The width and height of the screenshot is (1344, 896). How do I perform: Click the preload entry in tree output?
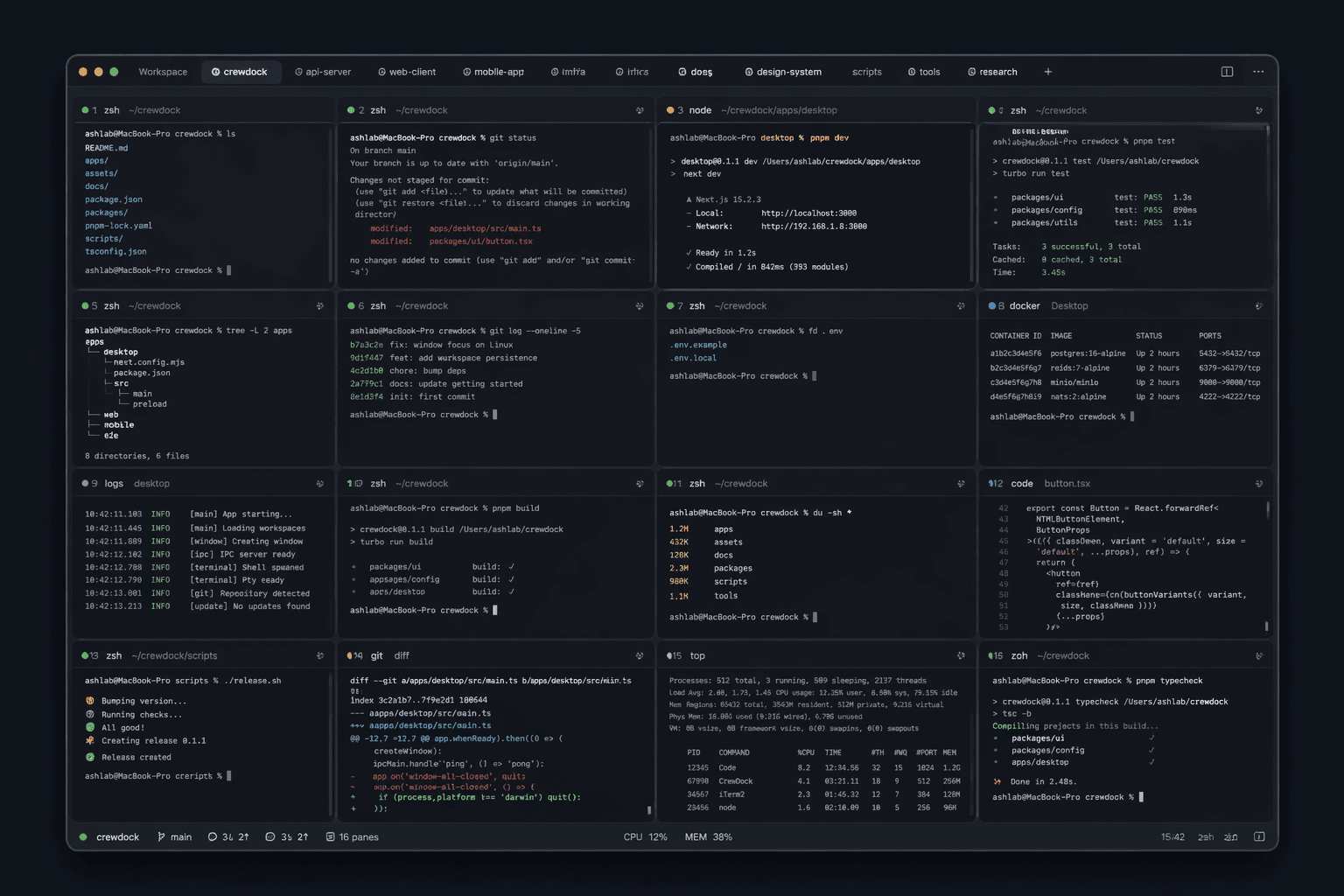coord(150,404)
